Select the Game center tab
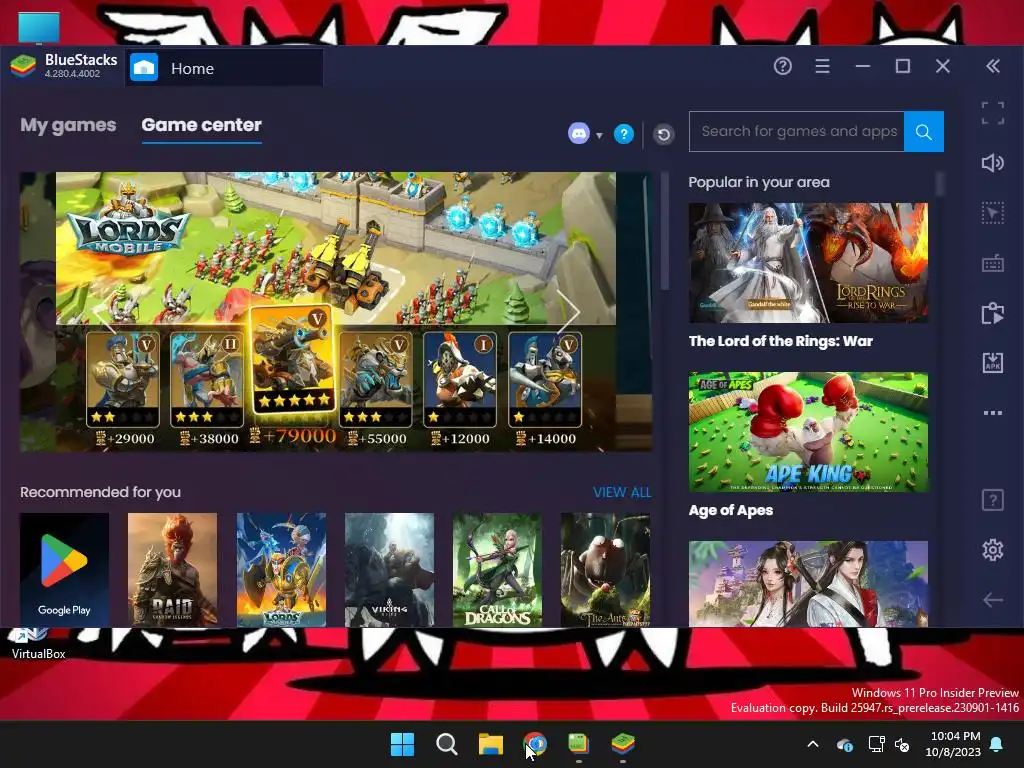 (x=201, y=125)
